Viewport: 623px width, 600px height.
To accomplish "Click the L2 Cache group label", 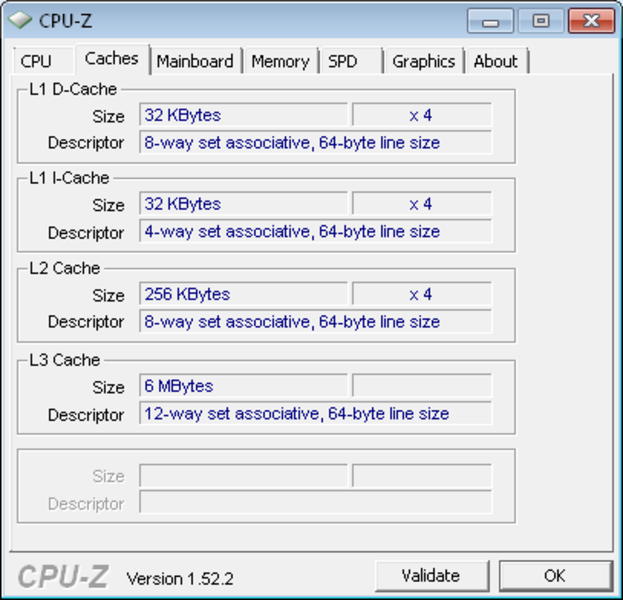I will pyautogui.click(x=65, y=268).
